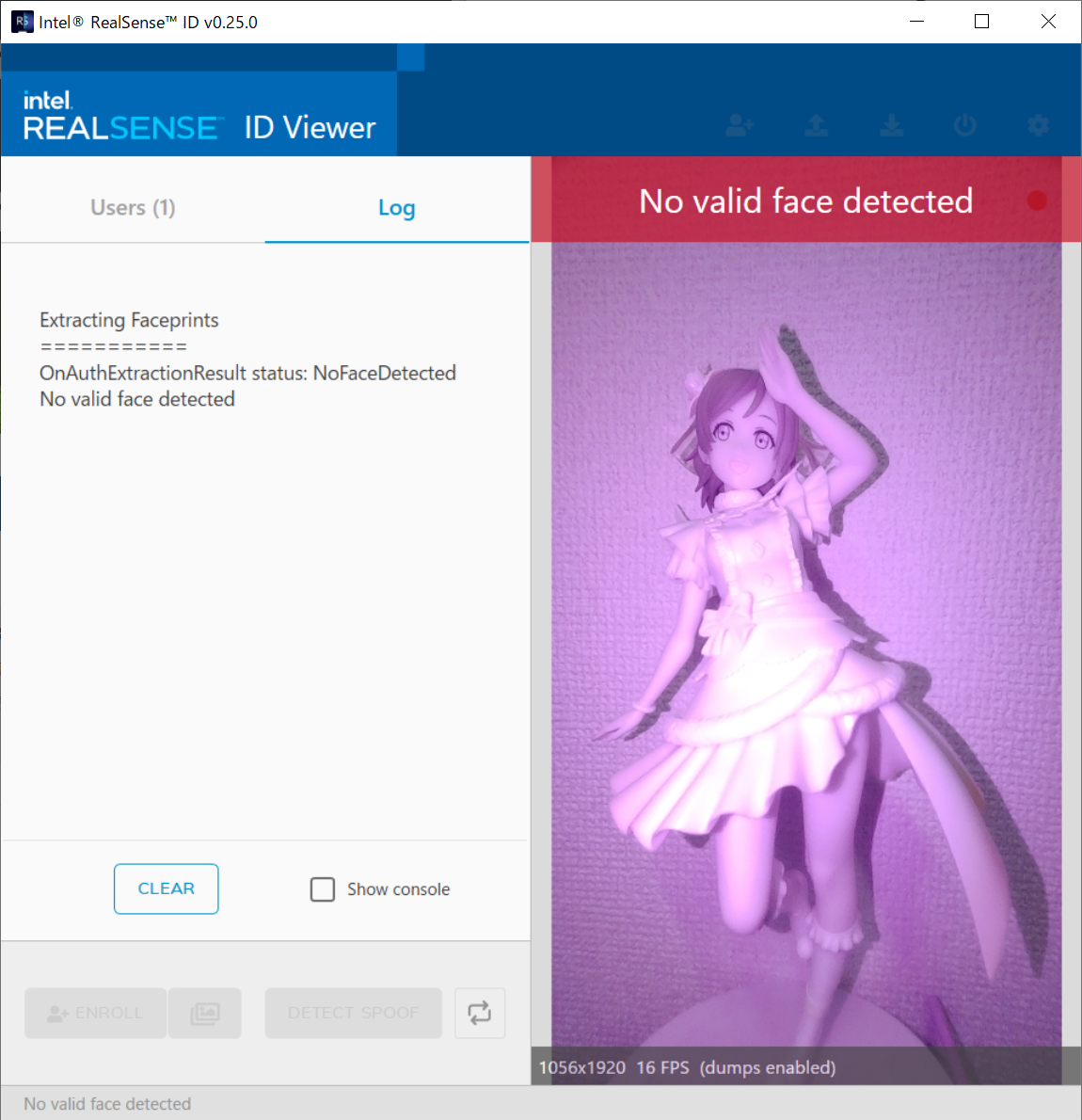Click the 'No valid face detected' red banner

pos(805,200)
